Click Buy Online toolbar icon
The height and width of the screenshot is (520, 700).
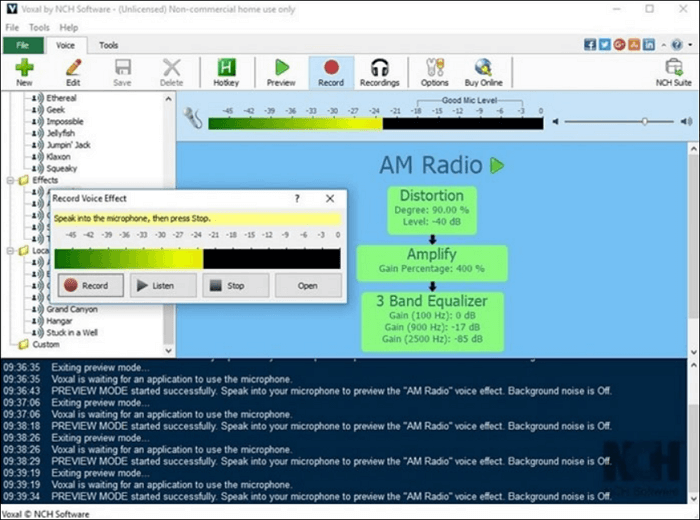click(x=483, y=72)
